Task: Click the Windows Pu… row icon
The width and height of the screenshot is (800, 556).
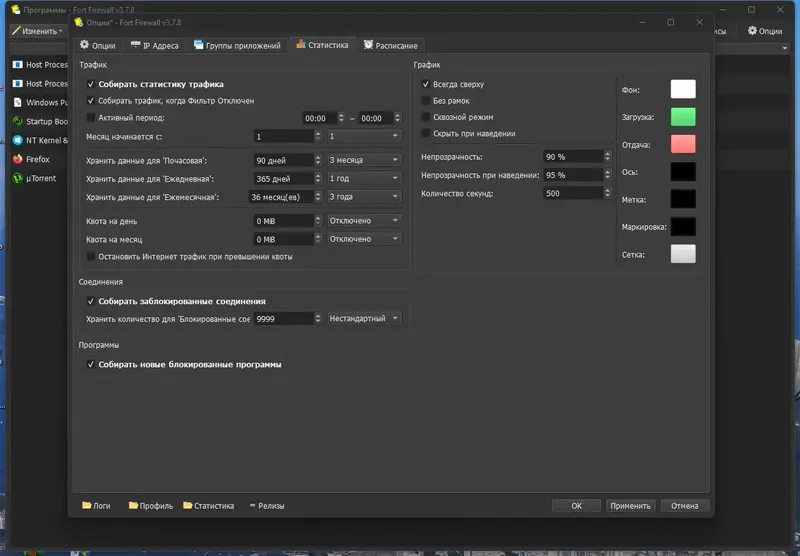Action: pyautogui.click(x=18, y=103)
